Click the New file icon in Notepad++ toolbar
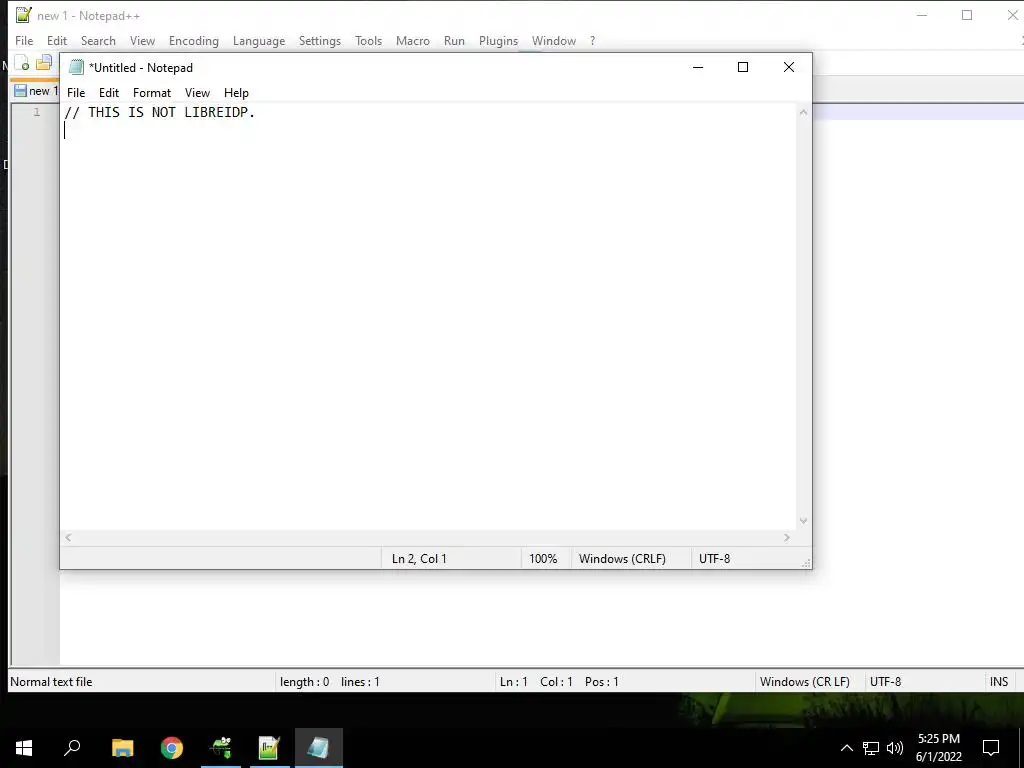This screenshot has width=1024, height=768. pos(22,63)
